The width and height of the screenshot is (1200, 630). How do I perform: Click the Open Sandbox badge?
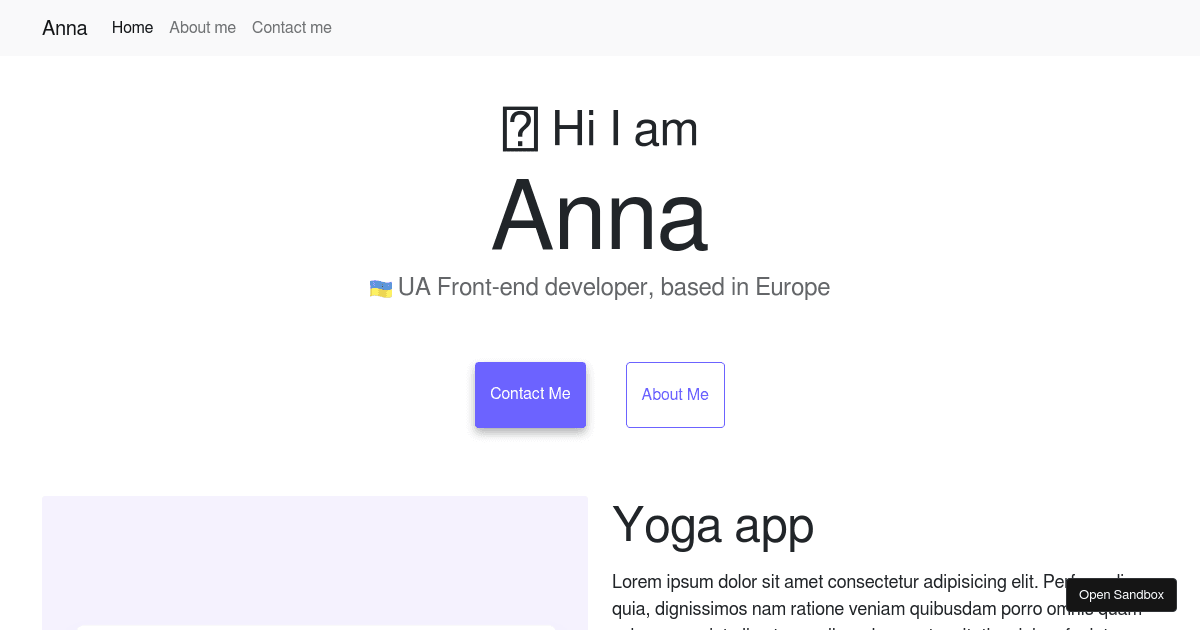pos(1120,594)
